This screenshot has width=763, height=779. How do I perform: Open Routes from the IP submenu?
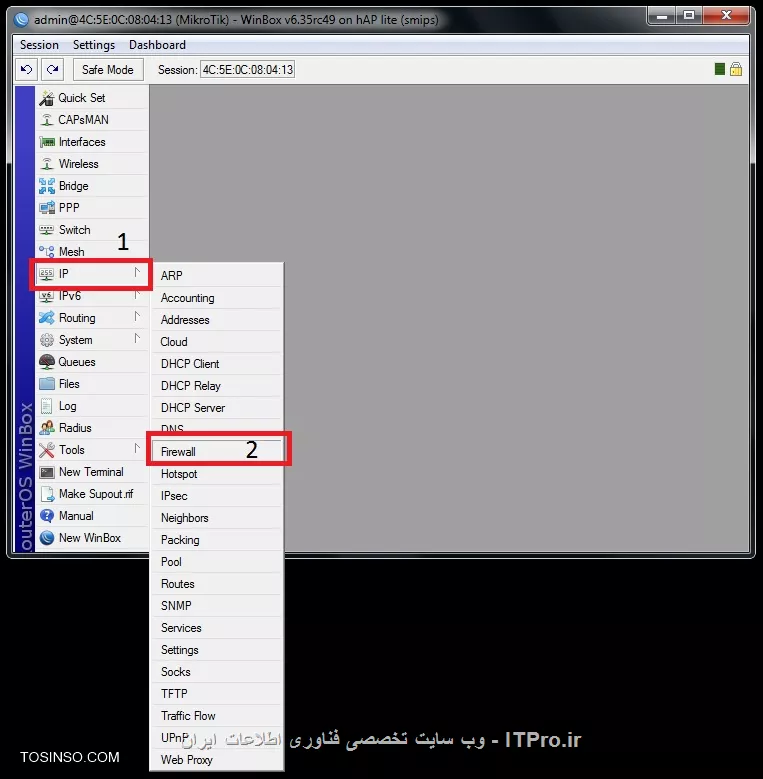click(x=217, y=584)
